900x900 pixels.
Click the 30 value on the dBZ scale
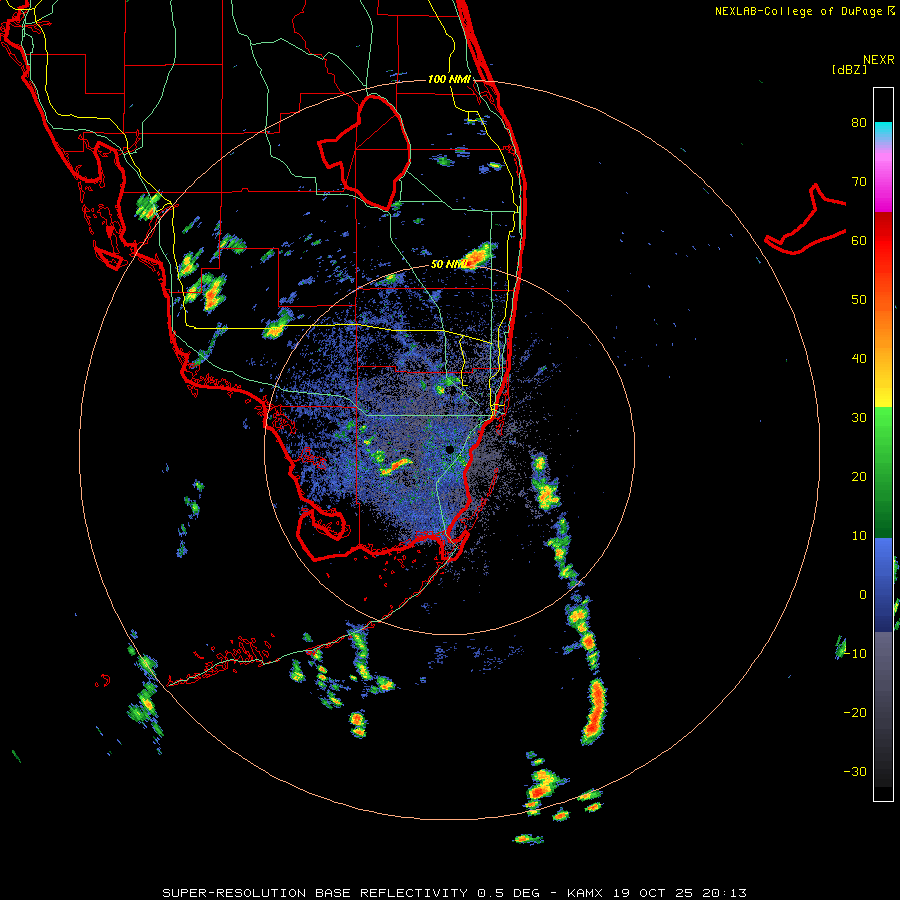tap(859, 418)
